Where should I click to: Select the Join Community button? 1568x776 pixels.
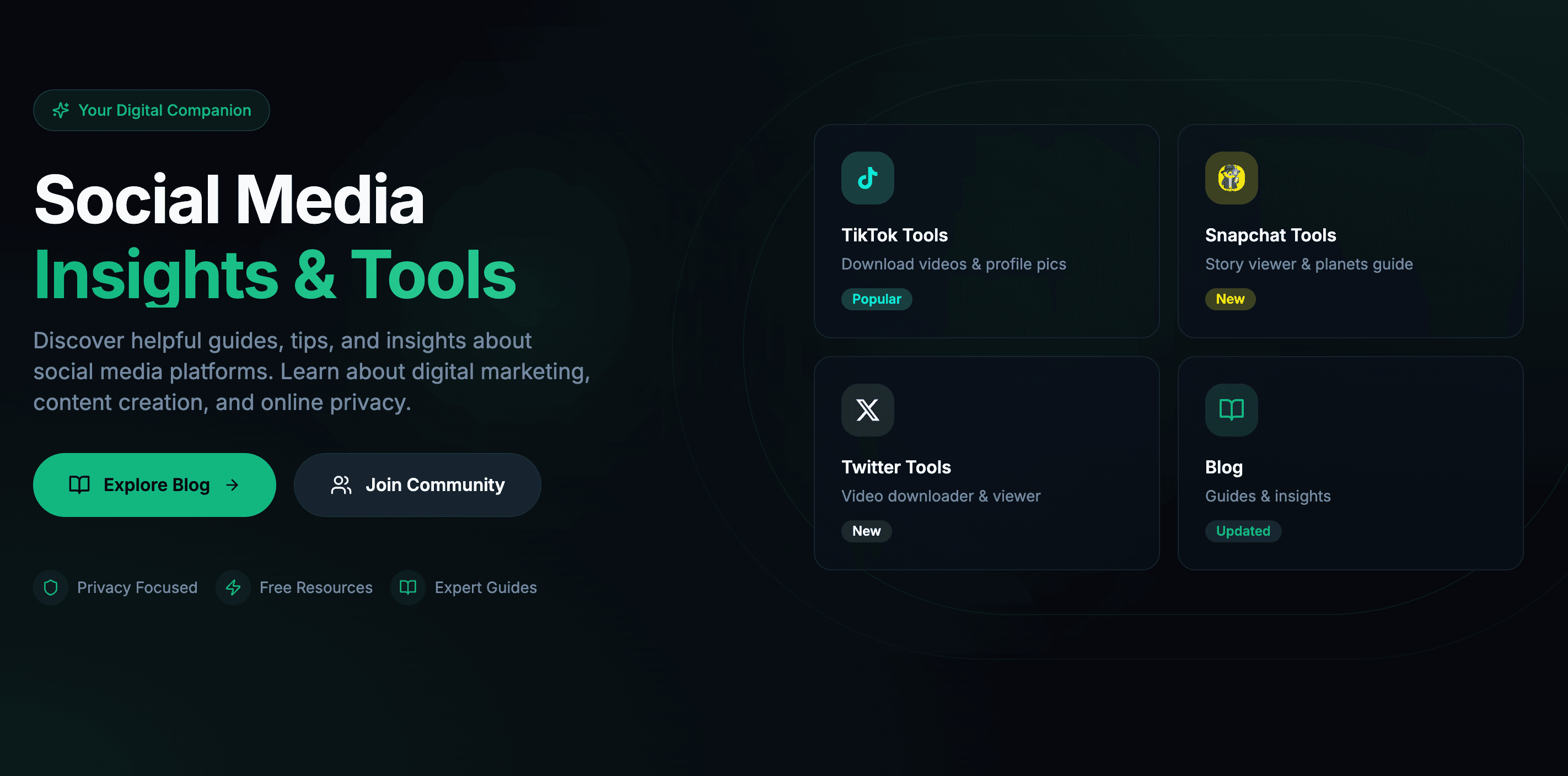pyautogui.click(x=417, y=484)
